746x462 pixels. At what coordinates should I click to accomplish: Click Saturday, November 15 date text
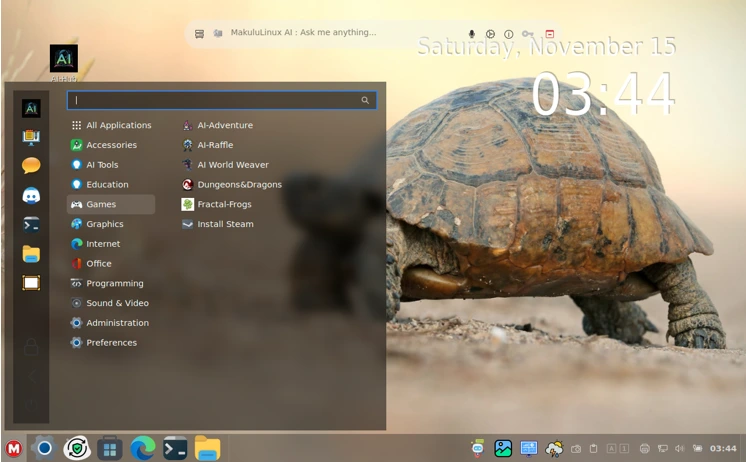[x=547, y=47]
